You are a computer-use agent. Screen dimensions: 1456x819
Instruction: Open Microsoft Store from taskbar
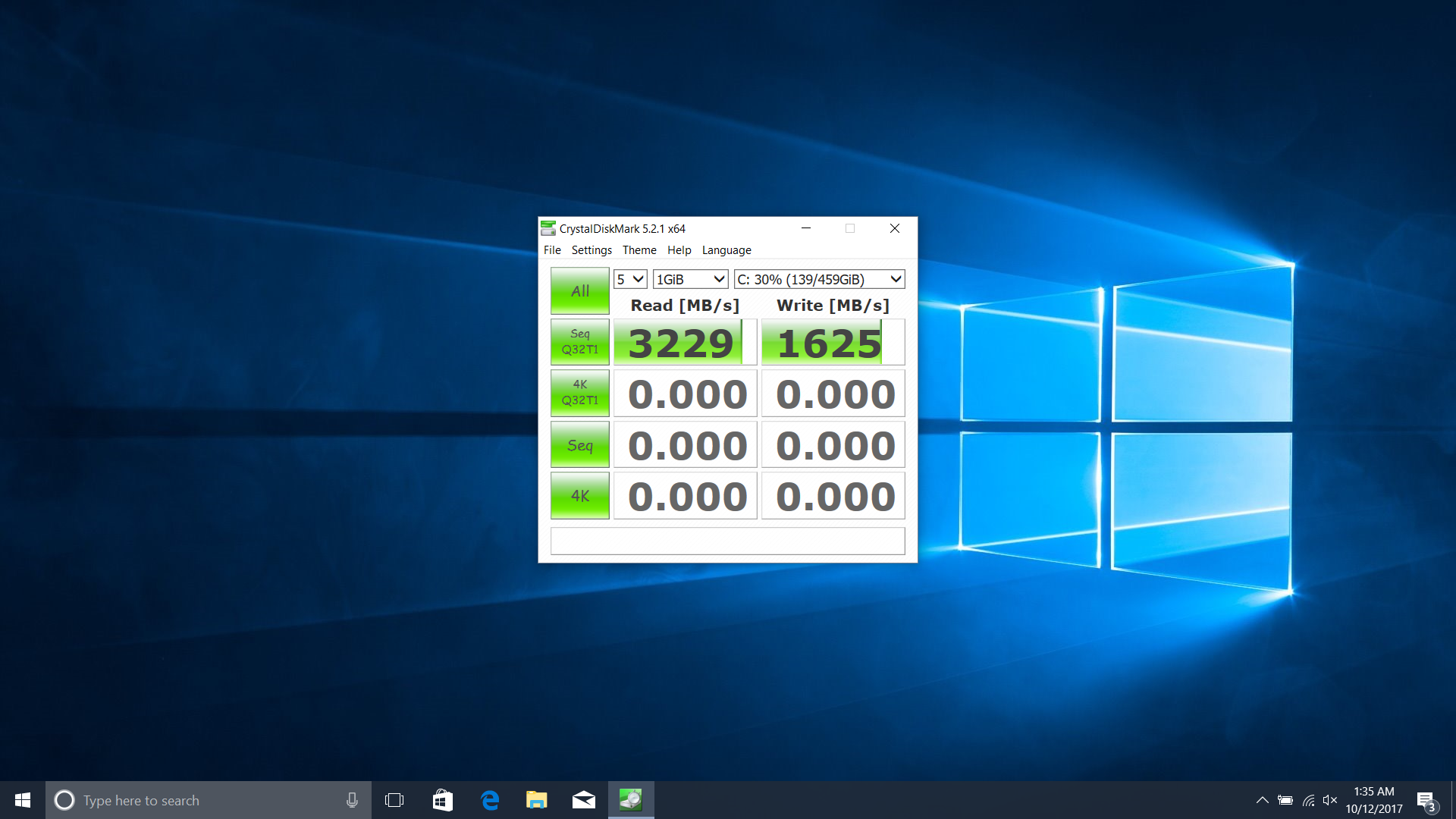coord(443,800)
